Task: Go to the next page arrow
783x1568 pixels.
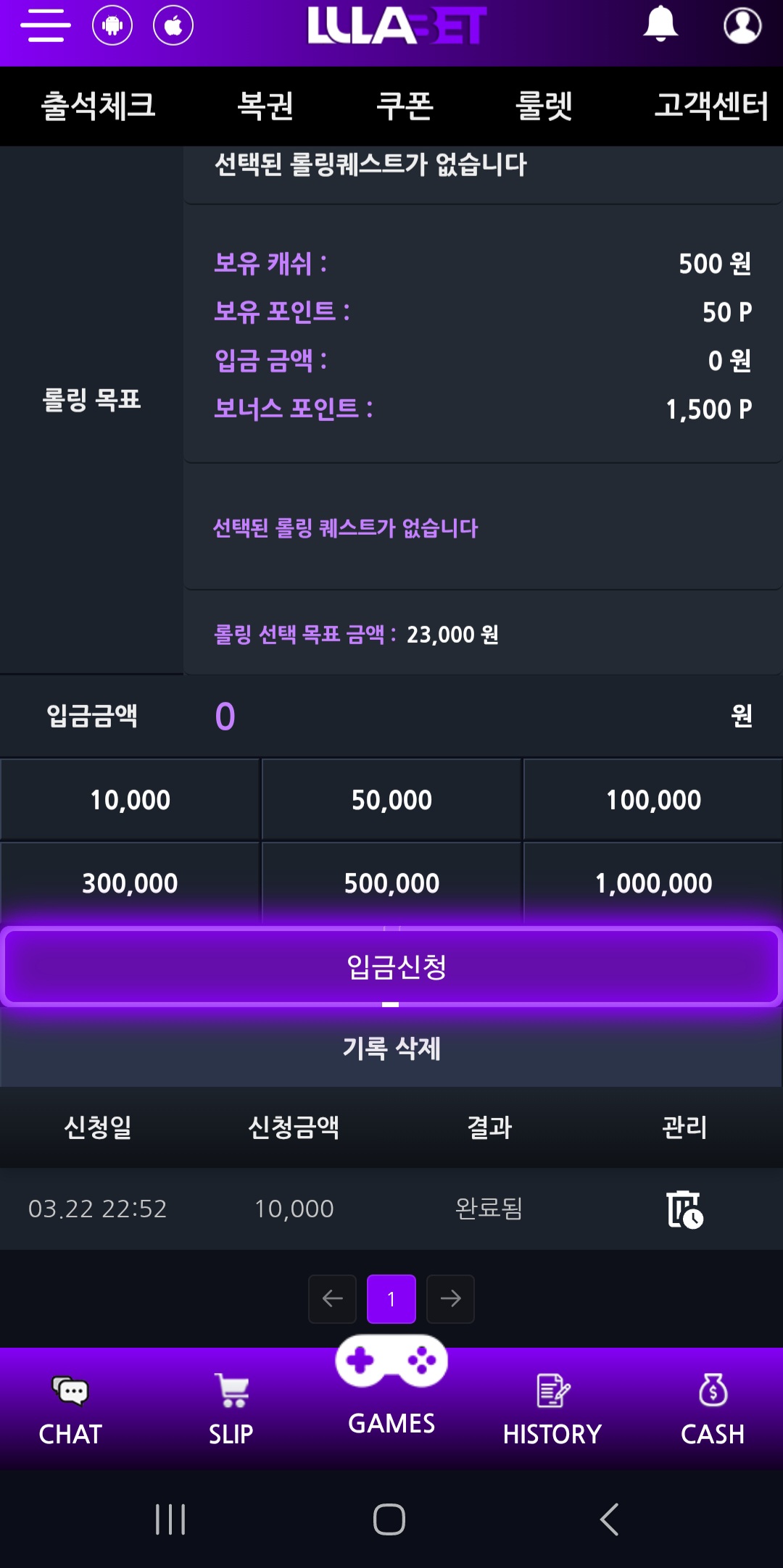Action: [x=450, y=1298]
